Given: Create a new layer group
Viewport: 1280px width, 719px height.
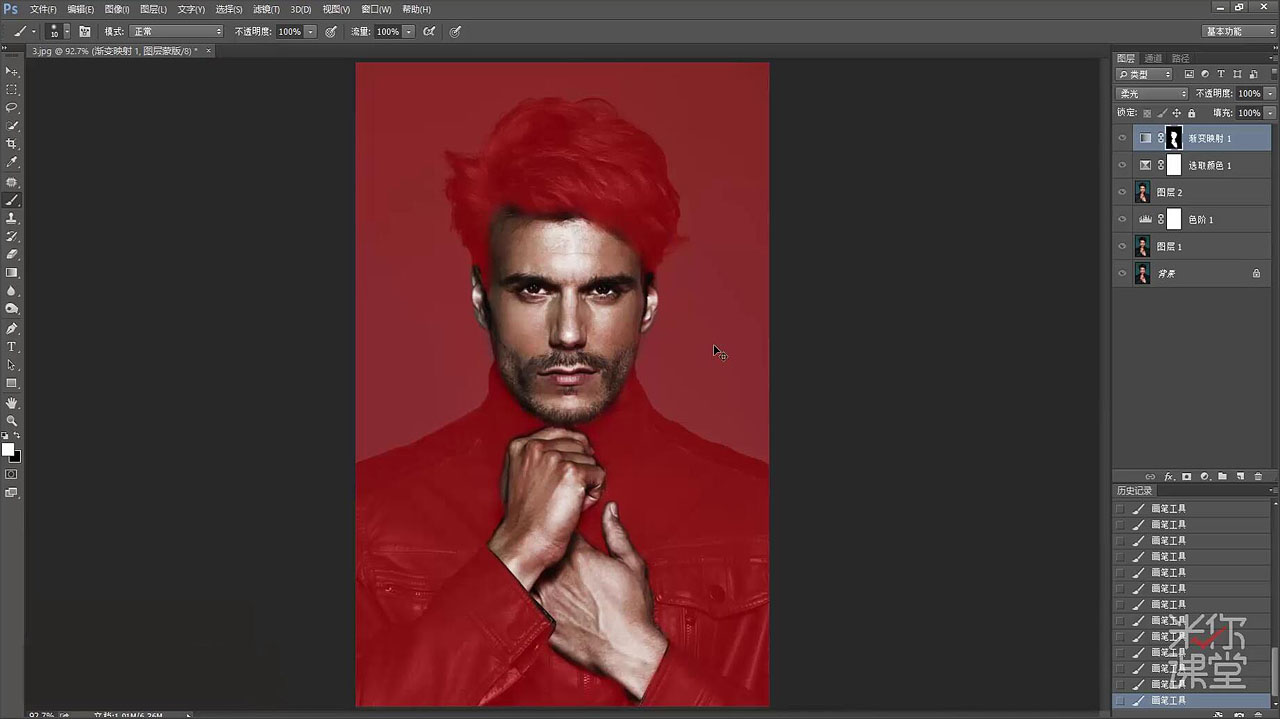Looking at the screenshot, I should (1222, 477).
